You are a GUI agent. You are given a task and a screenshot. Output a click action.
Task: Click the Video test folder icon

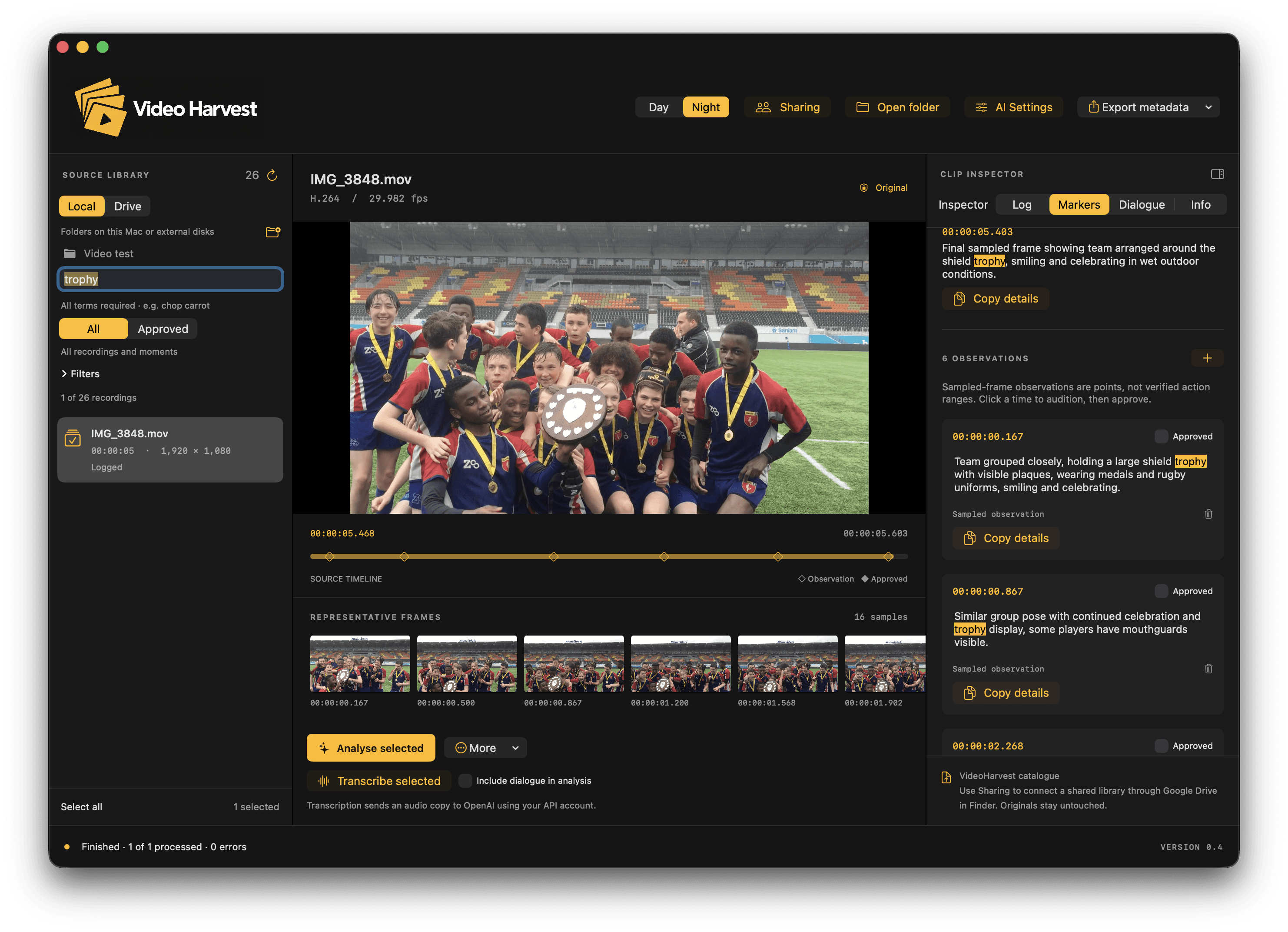click(70, 253)
